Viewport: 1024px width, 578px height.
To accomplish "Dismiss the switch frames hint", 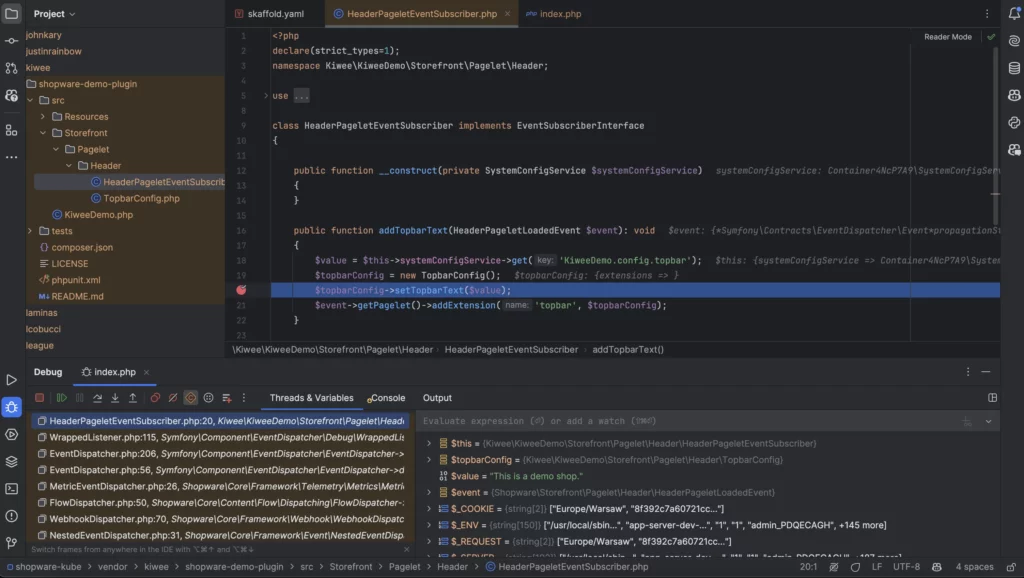I will coord(406,550).
